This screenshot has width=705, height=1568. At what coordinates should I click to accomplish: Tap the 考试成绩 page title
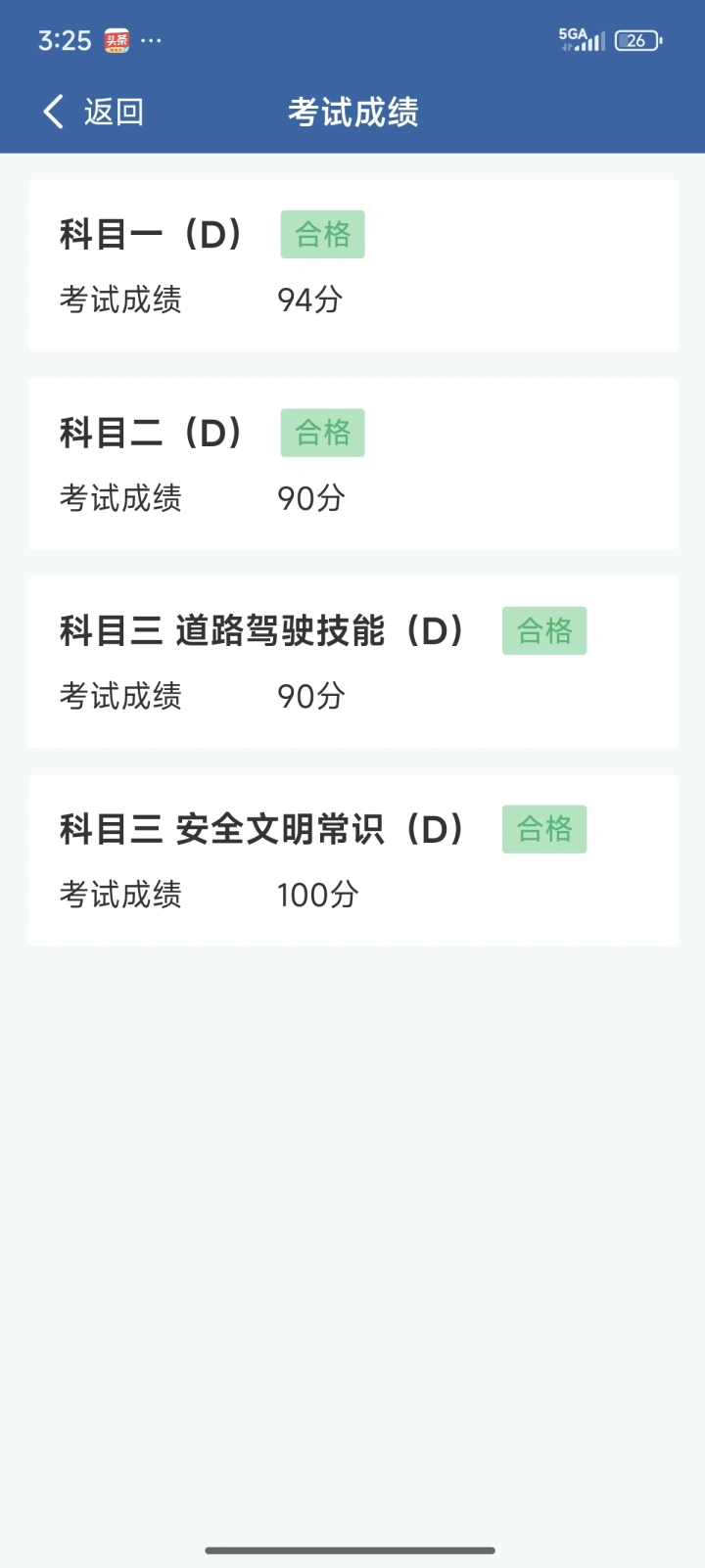tap(352, 112)
